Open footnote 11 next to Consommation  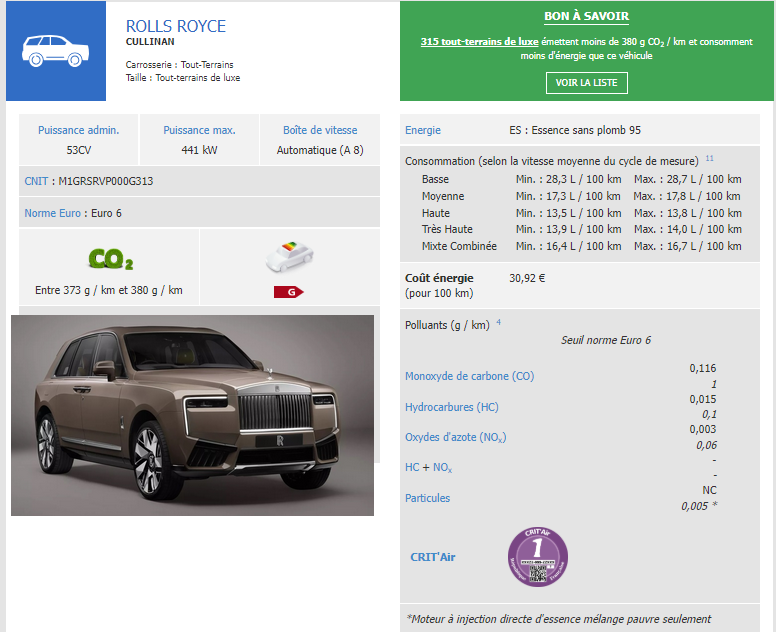[709, 158]
